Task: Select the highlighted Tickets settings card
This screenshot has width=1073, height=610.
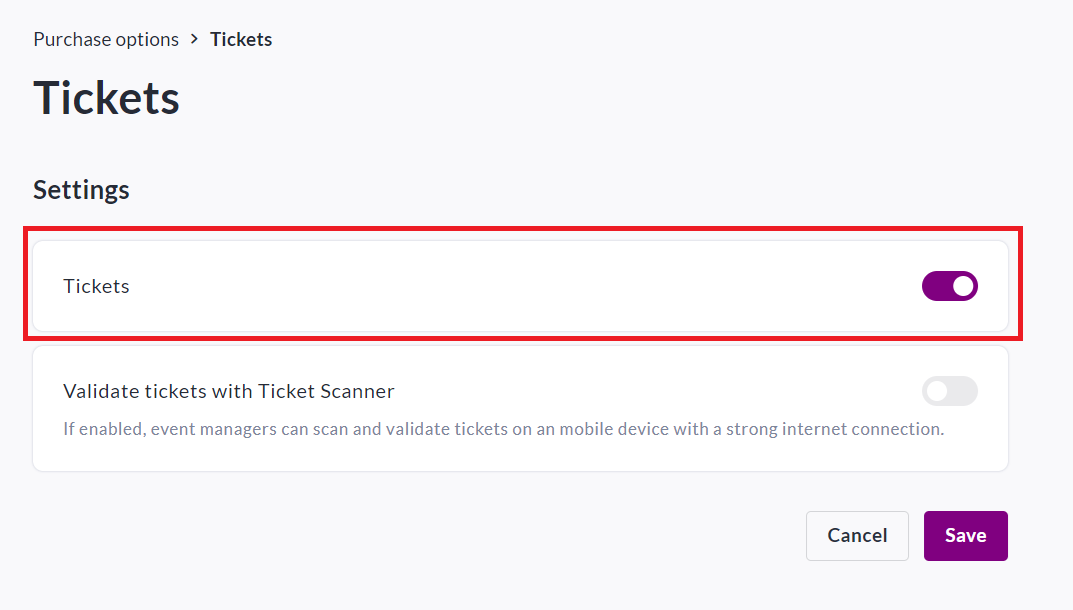Action: 520,286
